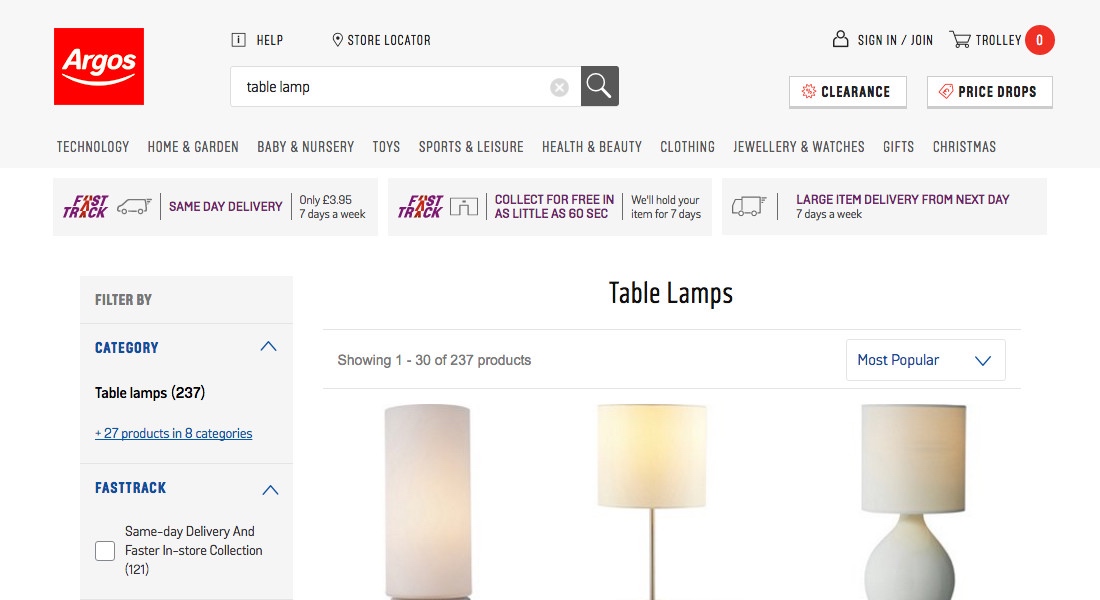
Task: Open '+27 products in 8 categories' link
Action: [x=173, y=434]
